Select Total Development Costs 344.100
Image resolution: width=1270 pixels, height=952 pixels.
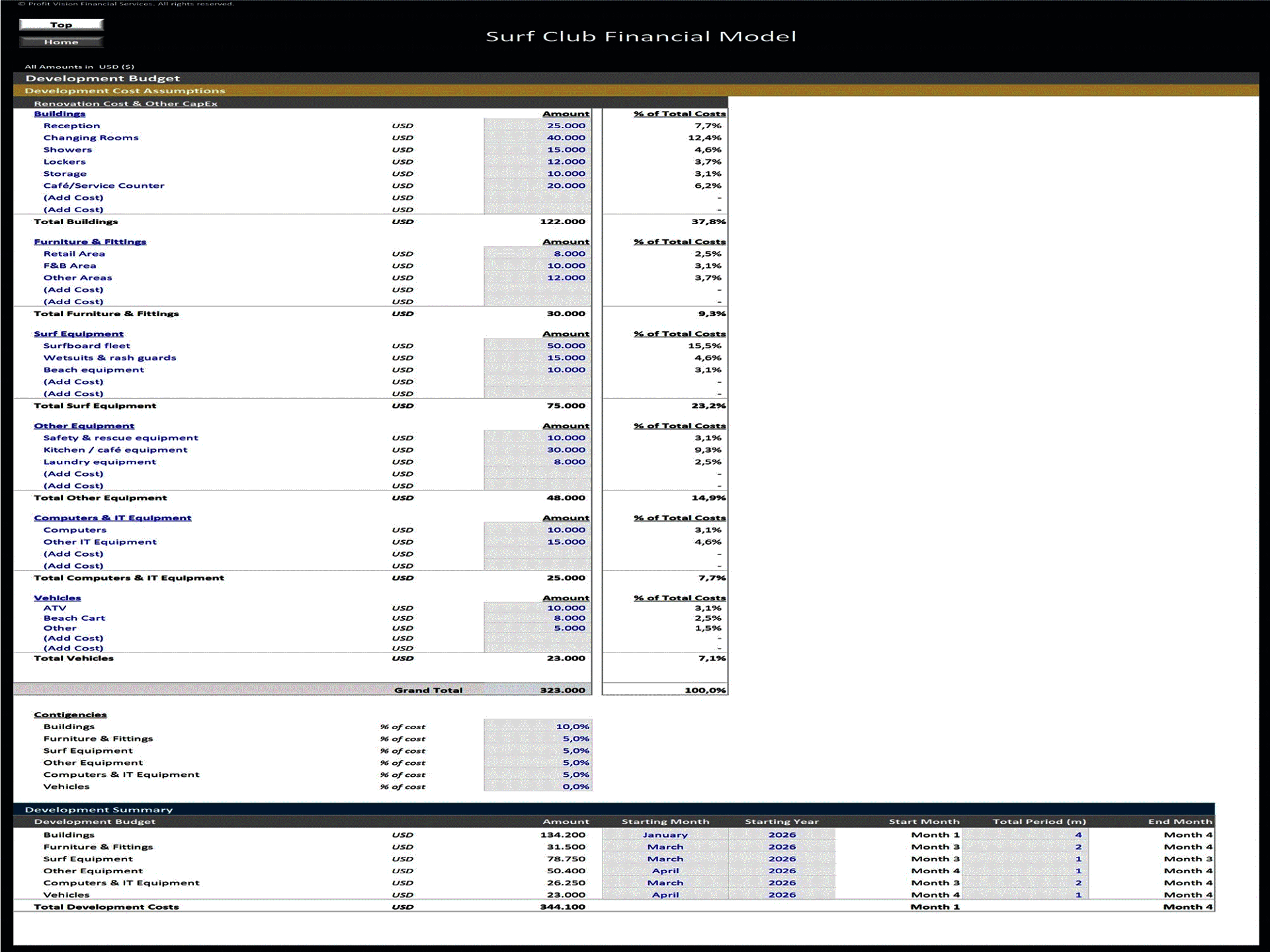tap(562, 907)
